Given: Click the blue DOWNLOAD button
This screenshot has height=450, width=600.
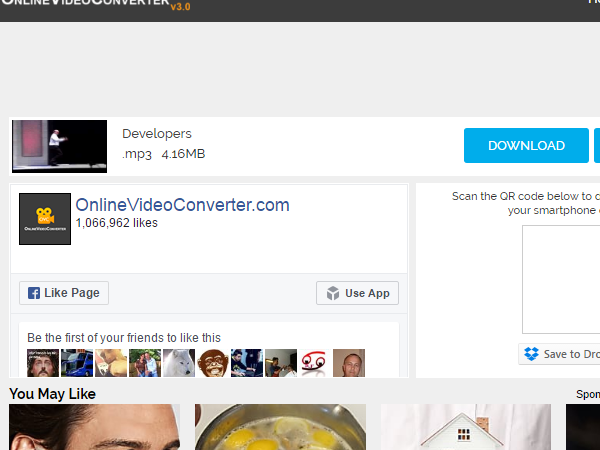Looking at the screenshot, I should click(526, 145).
